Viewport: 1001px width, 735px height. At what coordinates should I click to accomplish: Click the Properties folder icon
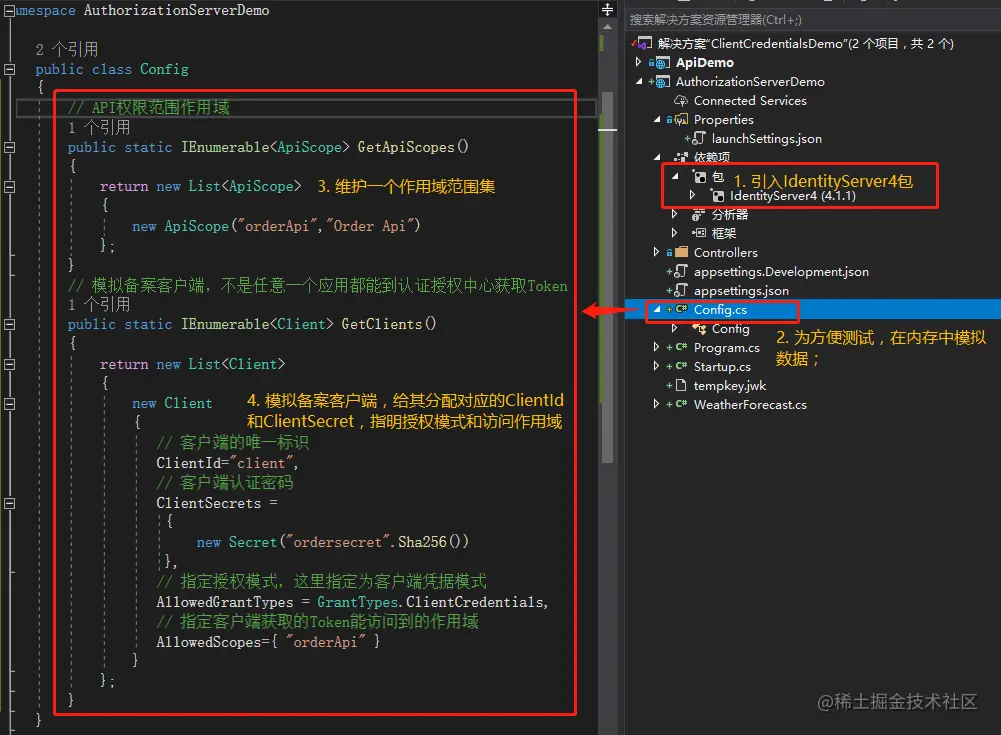tap(681, 119)
